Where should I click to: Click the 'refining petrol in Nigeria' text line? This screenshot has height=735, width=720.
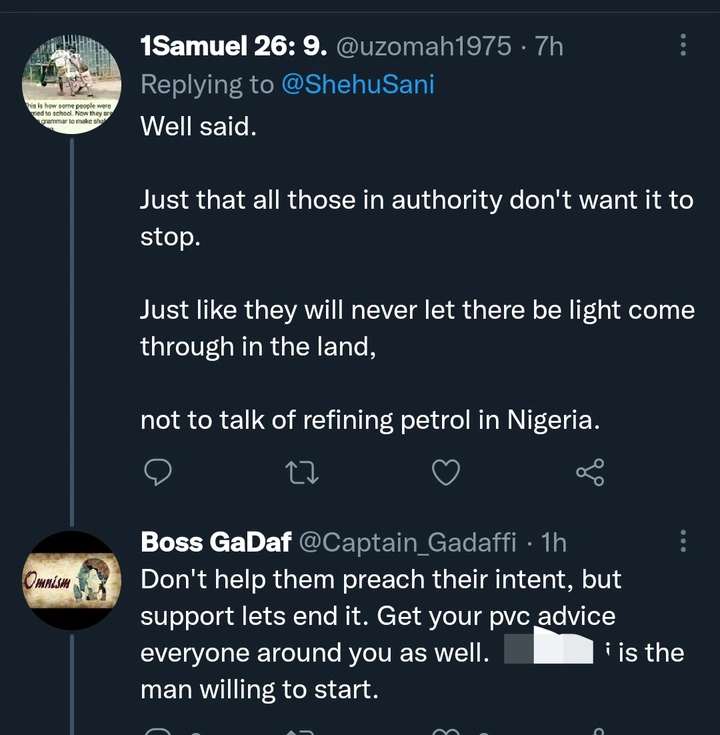pos(370,421)
